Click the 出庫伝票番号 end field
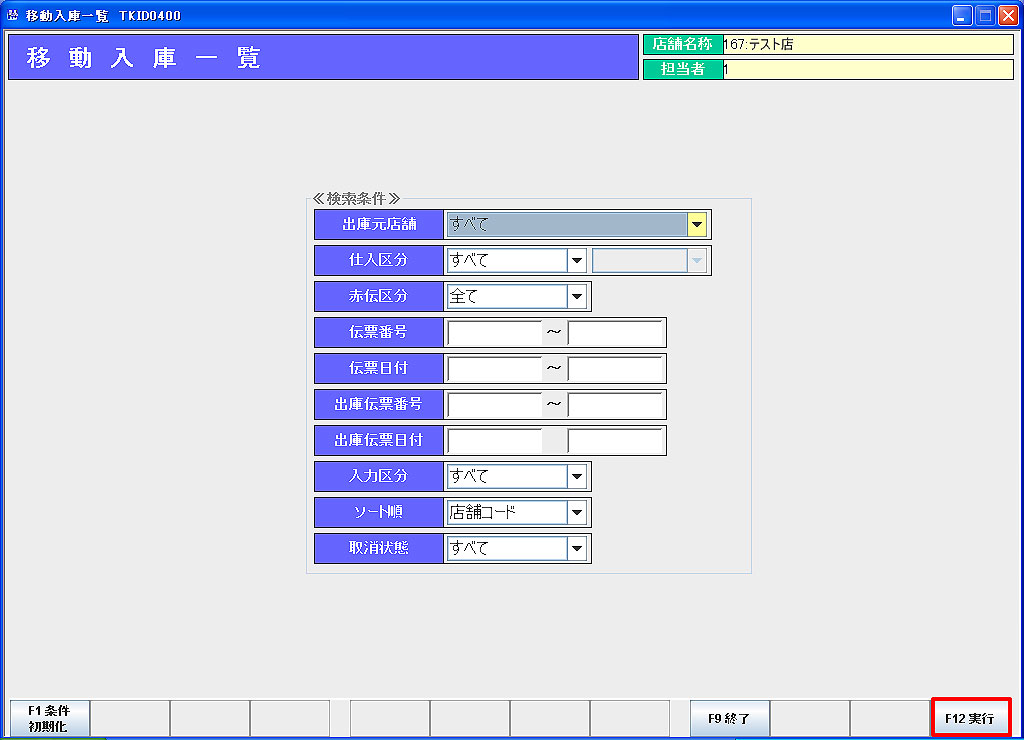 [615, 405]
